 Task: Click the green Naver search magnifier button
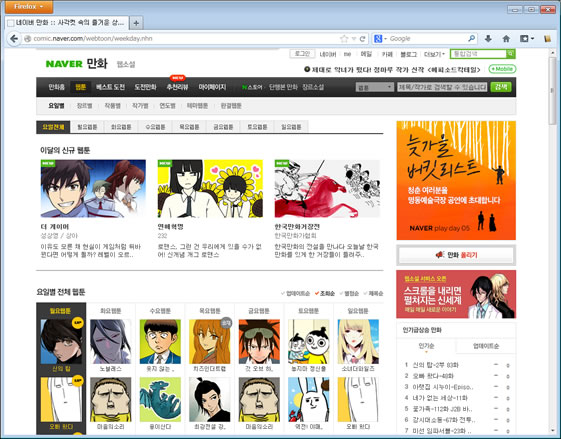pos(511,54)
